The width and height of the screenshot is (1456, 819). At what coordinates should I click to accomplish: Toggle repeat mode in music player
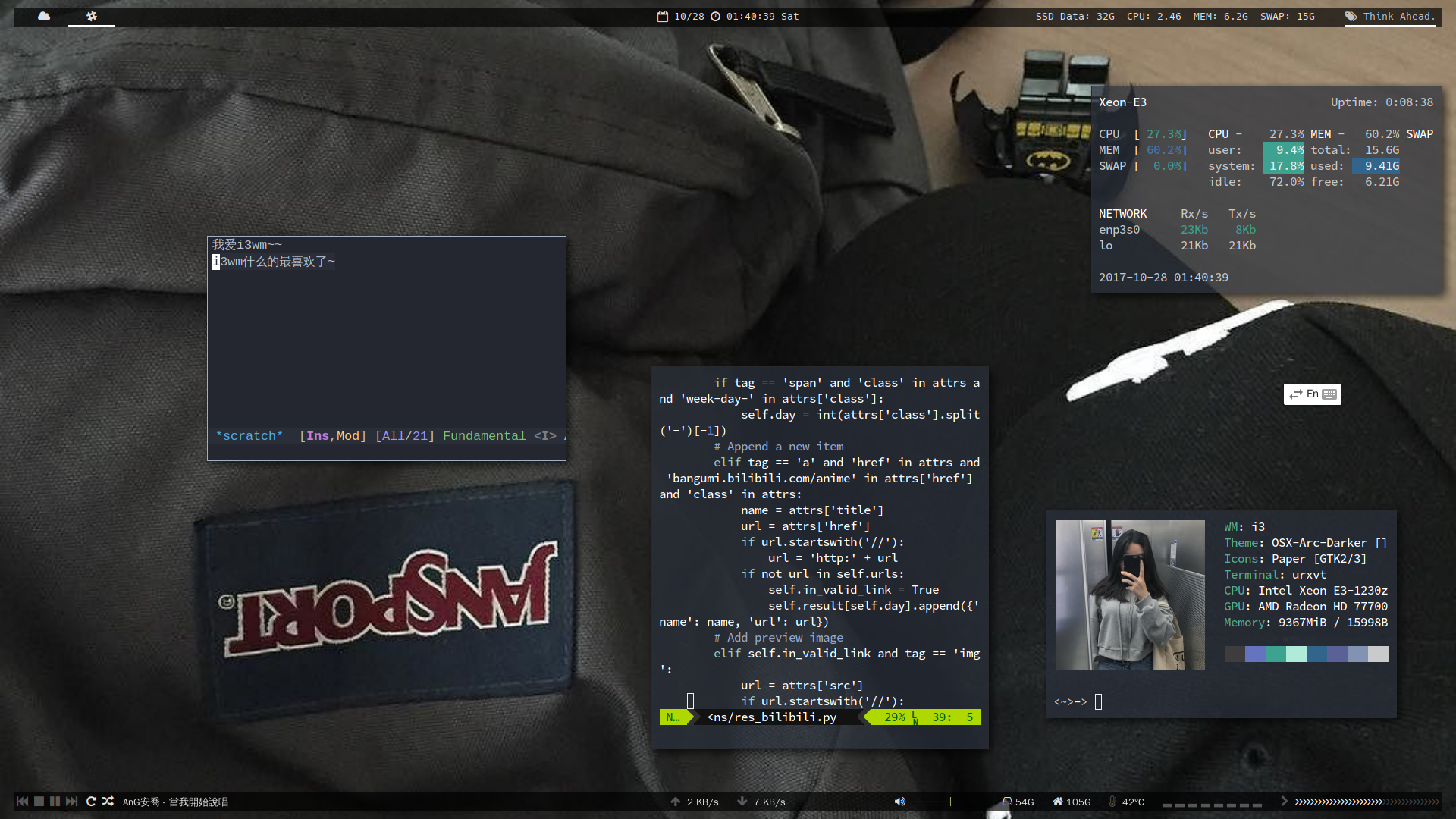(91, 802)
